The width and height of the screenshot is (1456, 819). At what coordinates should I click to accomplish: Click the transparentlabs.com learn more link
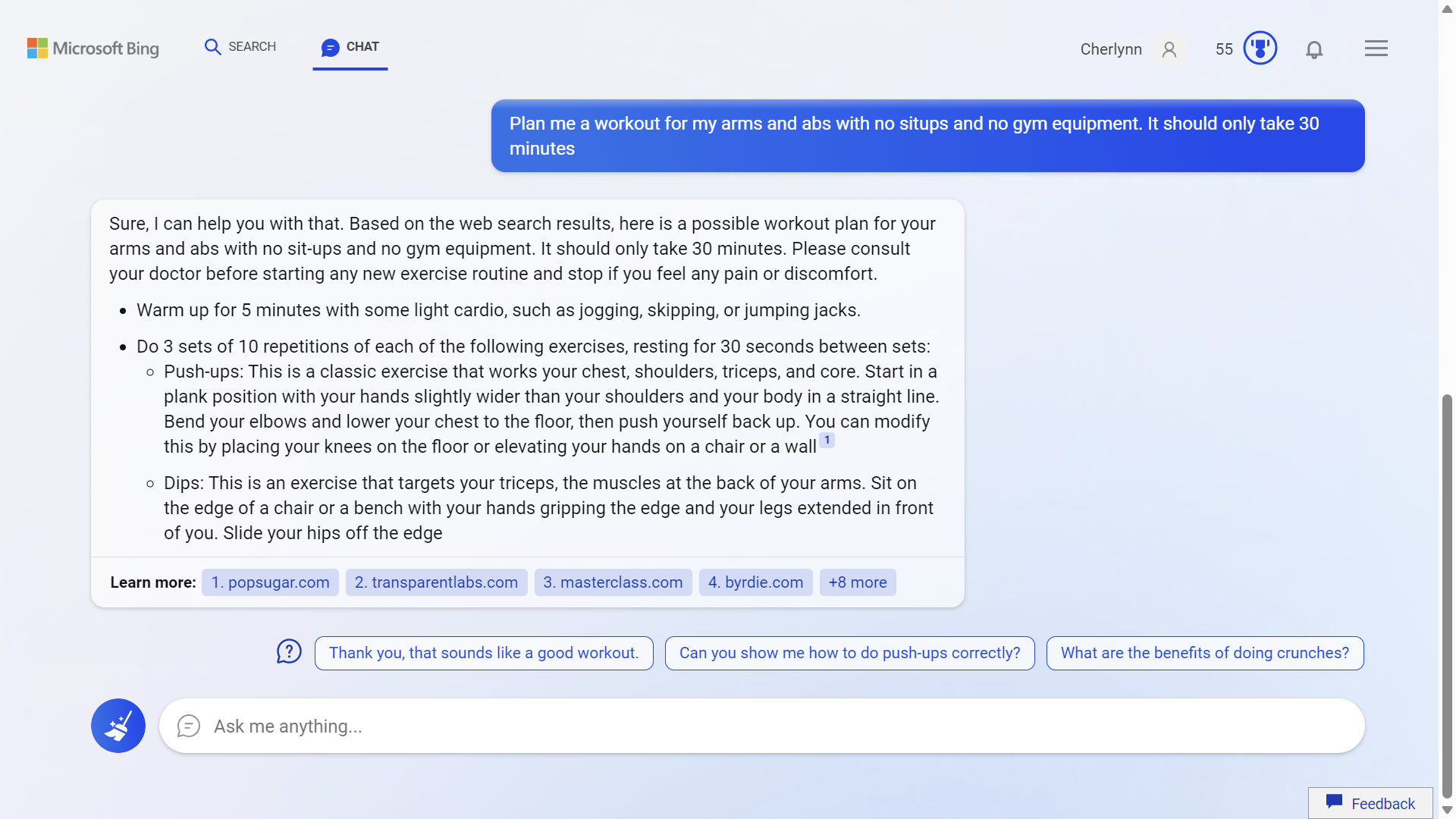point(436,581)
